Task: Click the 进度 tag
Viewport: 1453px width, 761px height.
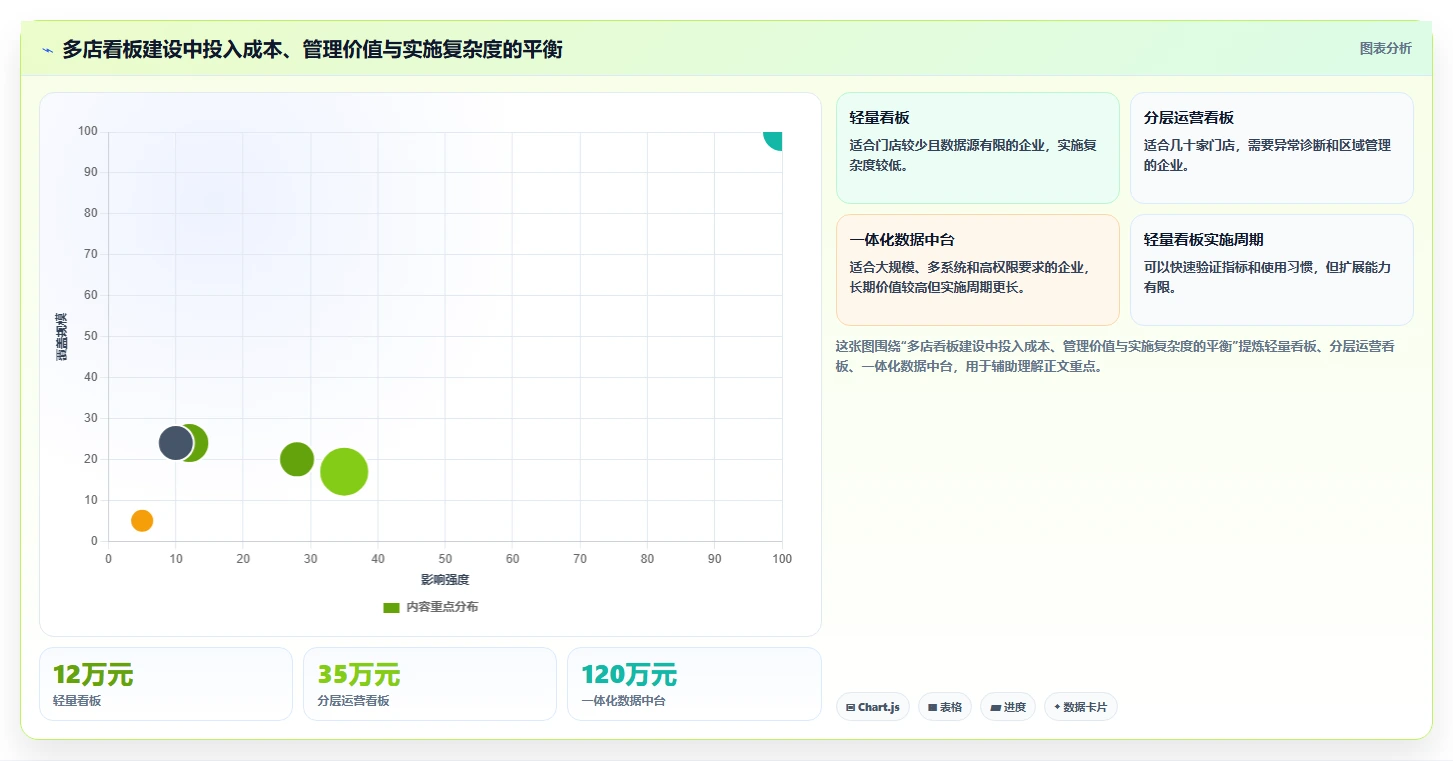Action: tap(1008, 707)
